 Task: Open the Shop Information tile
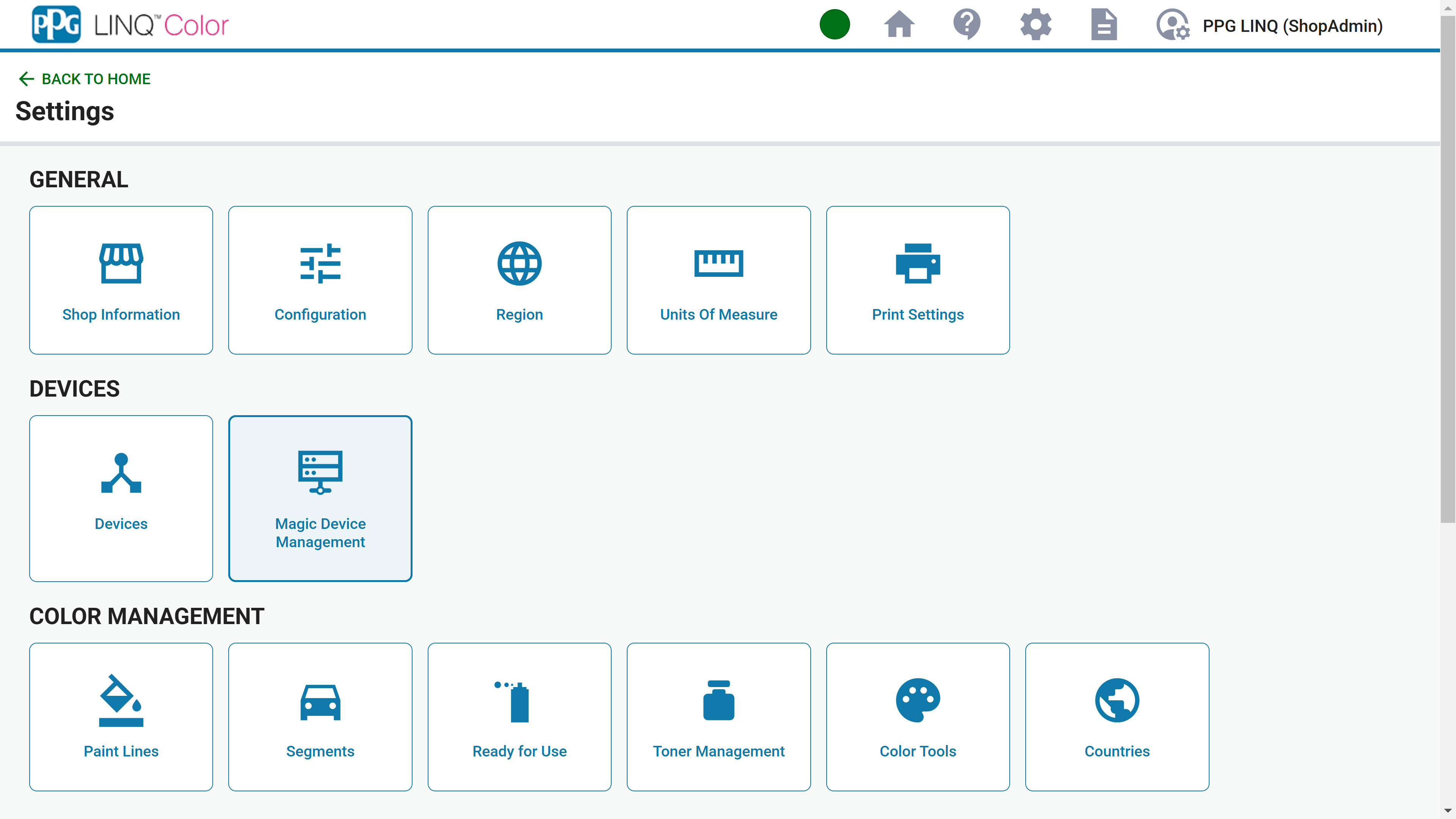[121, 280]
